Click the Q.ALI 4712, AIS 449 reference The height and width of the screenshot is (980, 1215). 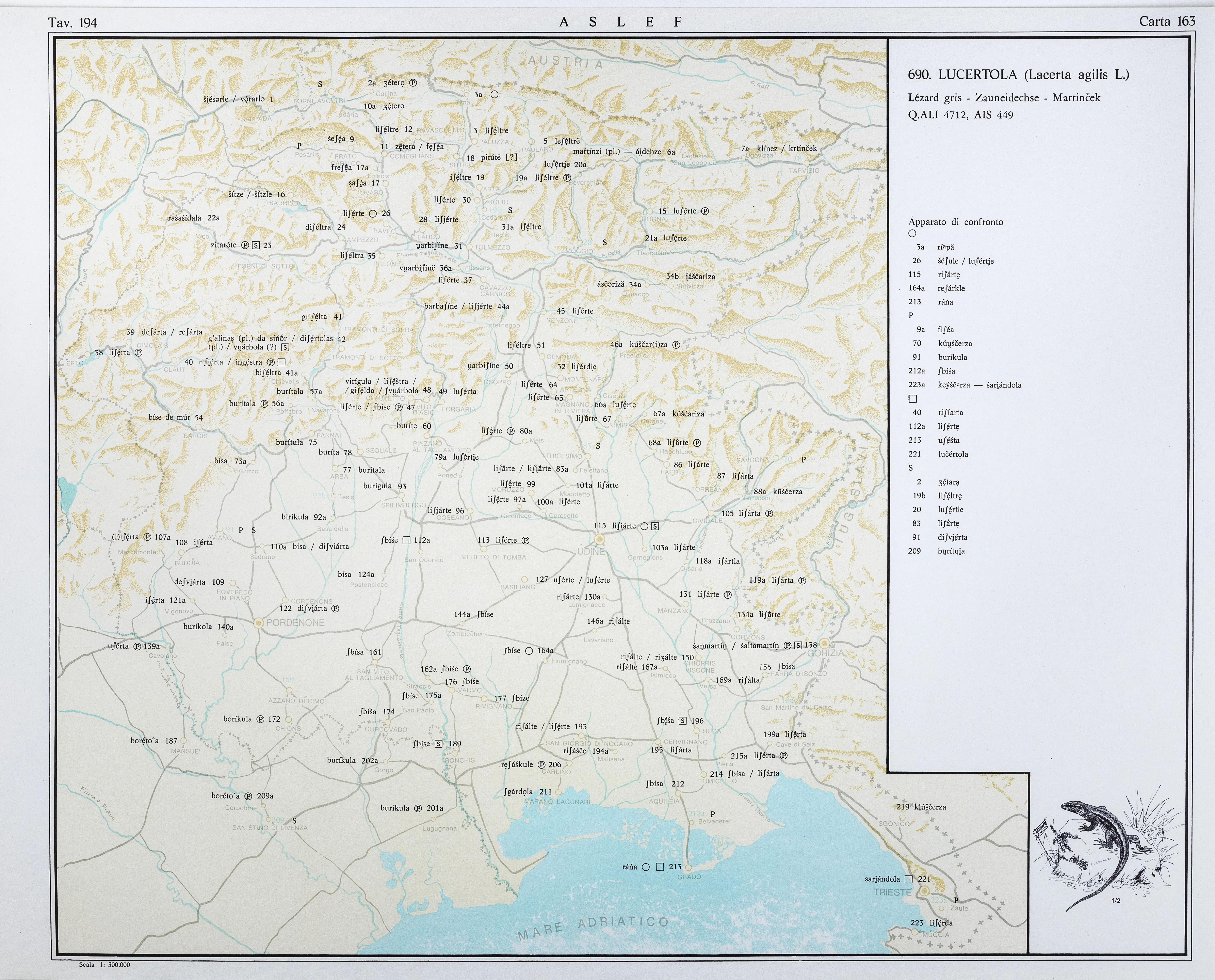tap(960, 115)
